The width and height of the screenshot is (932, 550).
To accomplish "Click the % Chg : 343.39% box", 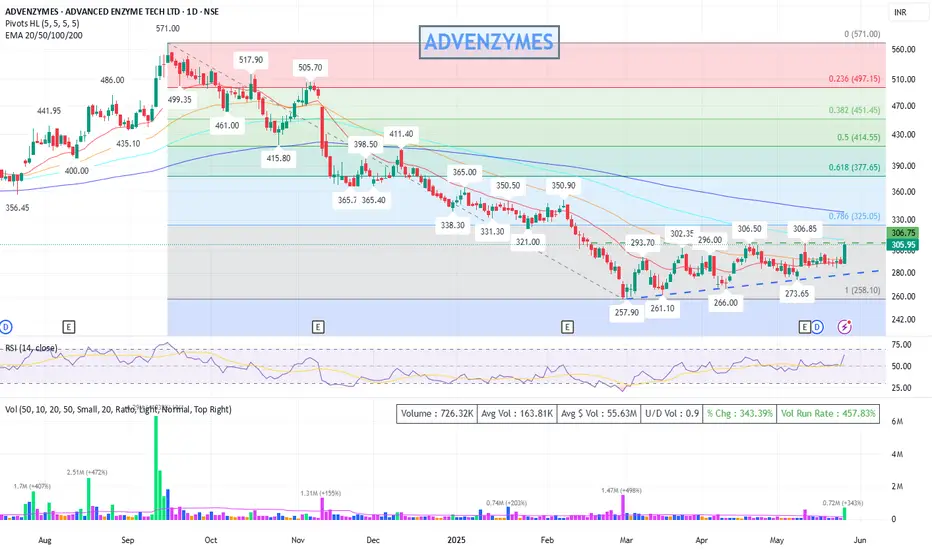I will (739, 413).
